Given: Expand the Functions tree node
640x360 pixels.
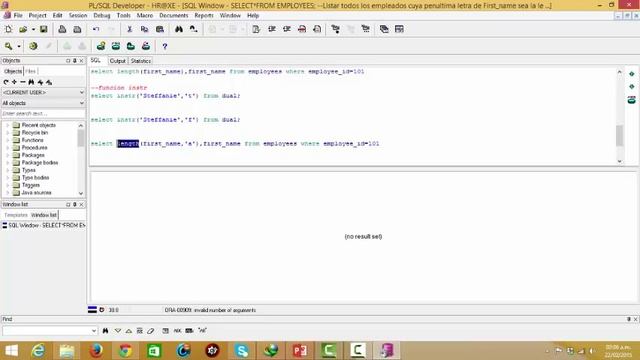Looking at the screenshot, I should point(7,140).
